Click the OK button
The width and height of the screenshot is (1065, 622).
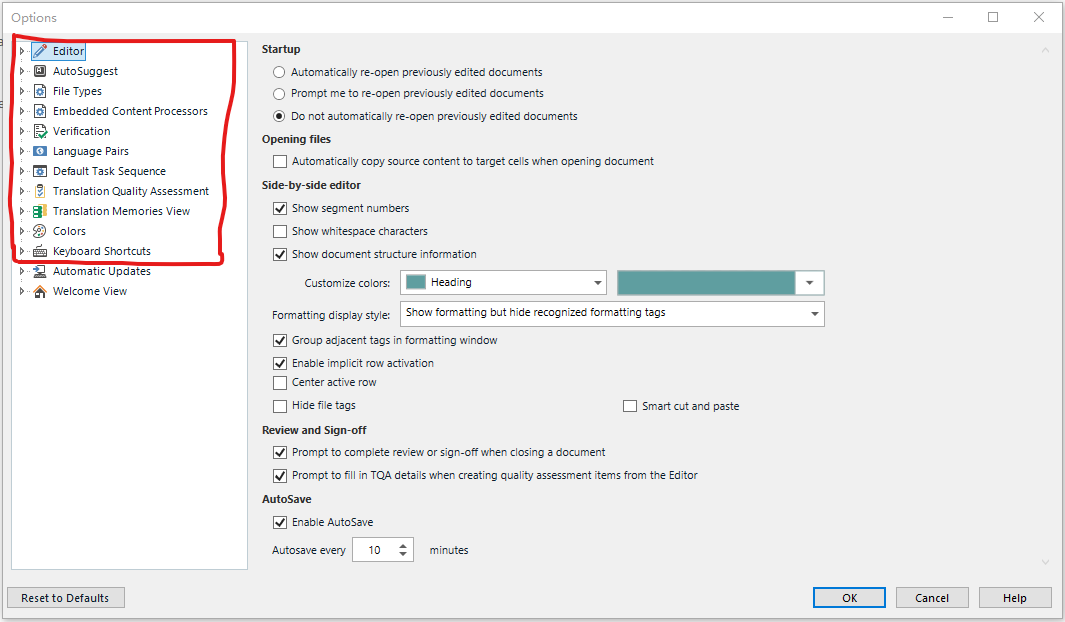849,598
